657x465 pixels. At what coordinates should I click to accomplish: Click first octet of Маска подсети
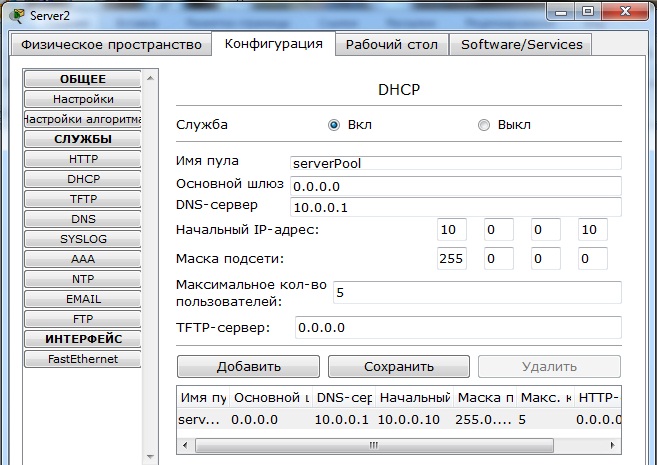(x=452, y=258)
